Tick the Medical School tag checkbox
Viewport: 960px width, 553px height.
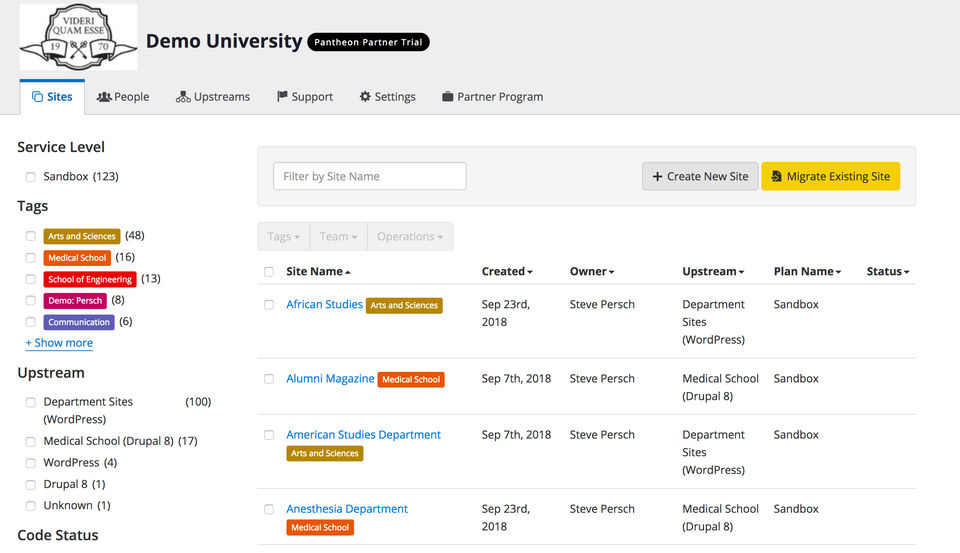pos(31,258)
